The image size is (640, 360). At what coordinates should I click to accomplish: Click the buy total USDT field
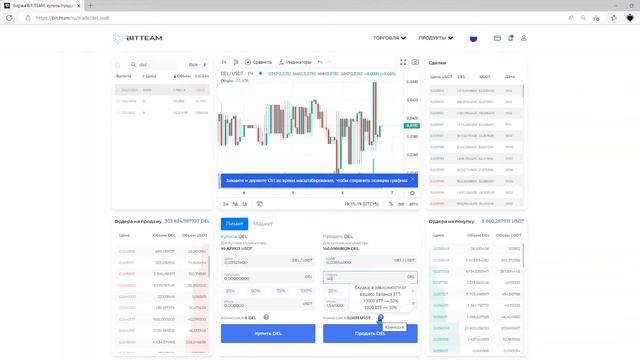point(268,304)
